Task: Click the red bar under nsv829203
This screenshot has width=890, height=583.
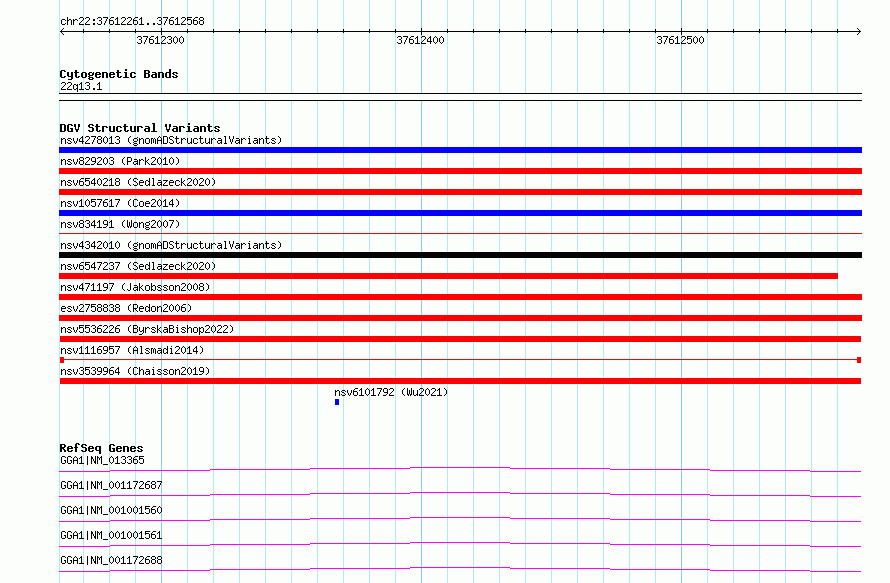Action: pos(460,171)
